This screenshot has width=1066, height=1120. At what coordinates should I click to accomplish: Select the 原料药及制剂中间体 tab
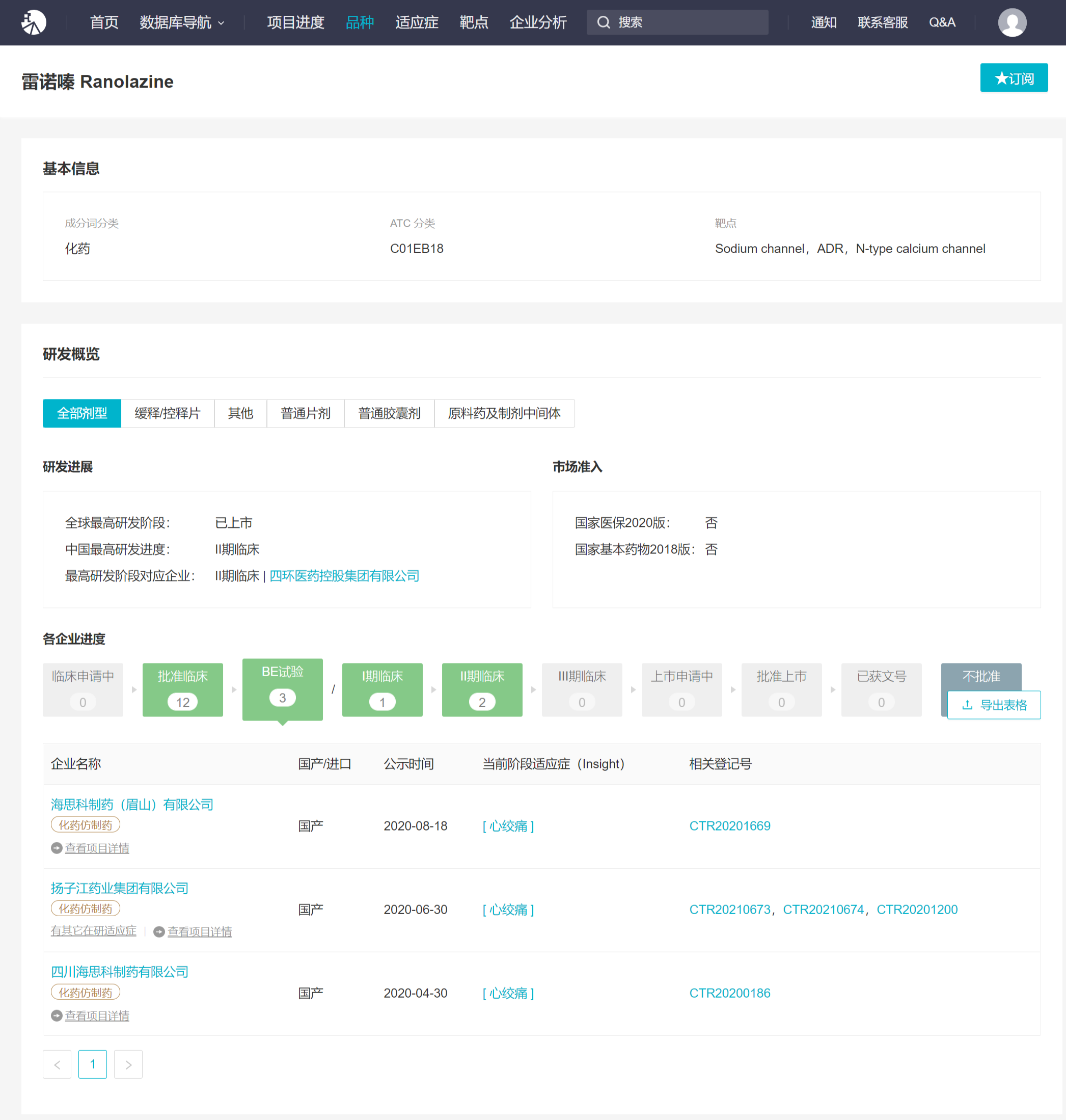(x=504, y=413)
